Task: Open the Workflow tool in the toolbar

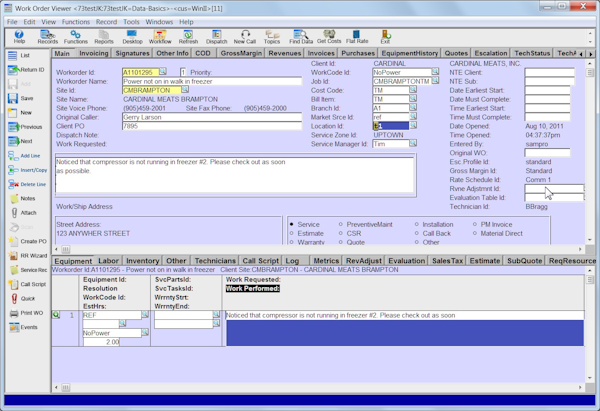Action: pyautogui.click(x=160, y=36)
